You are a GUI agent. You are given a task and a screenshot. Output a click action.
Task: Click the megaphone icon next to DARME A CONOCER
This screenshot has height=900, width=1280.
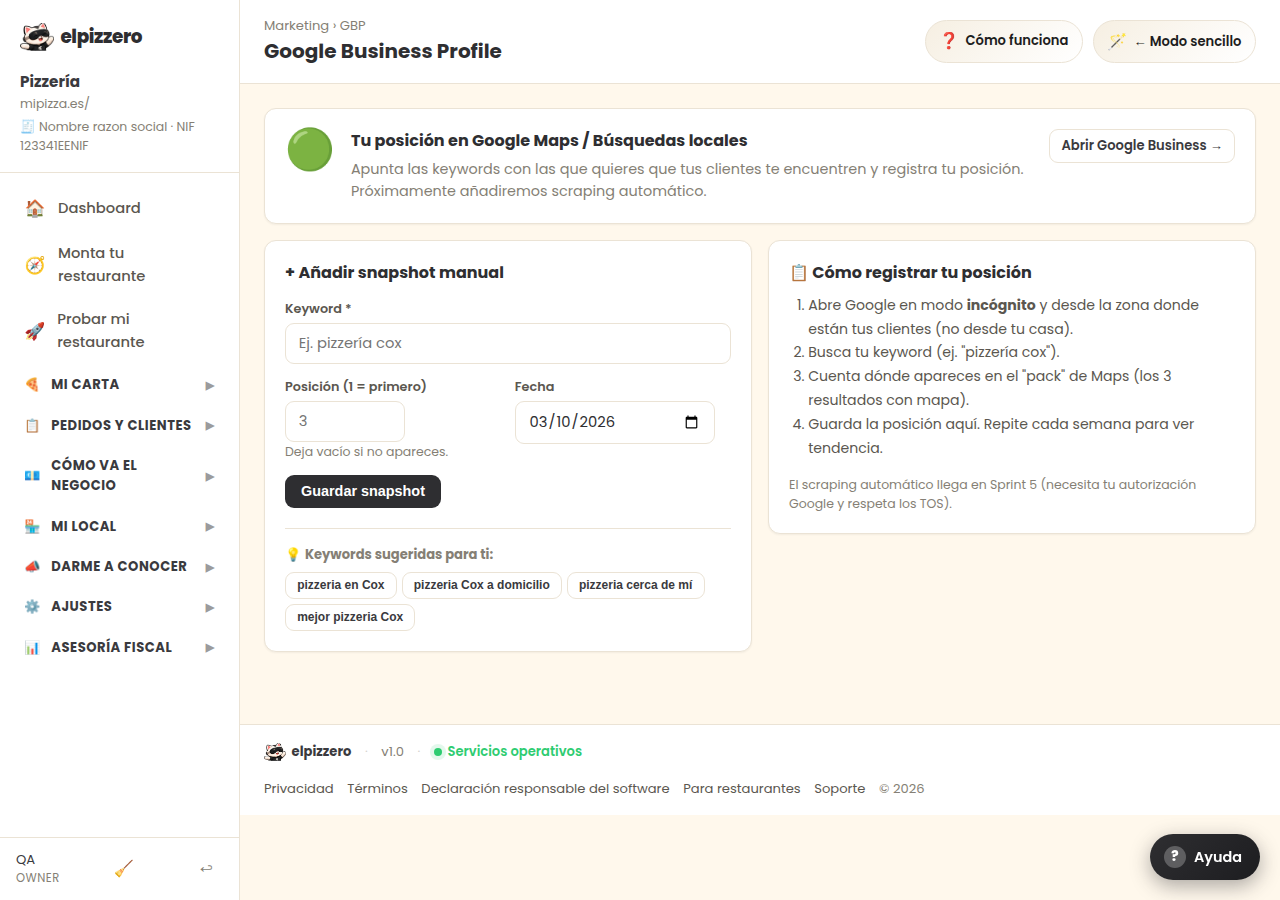tap(32, 566)
